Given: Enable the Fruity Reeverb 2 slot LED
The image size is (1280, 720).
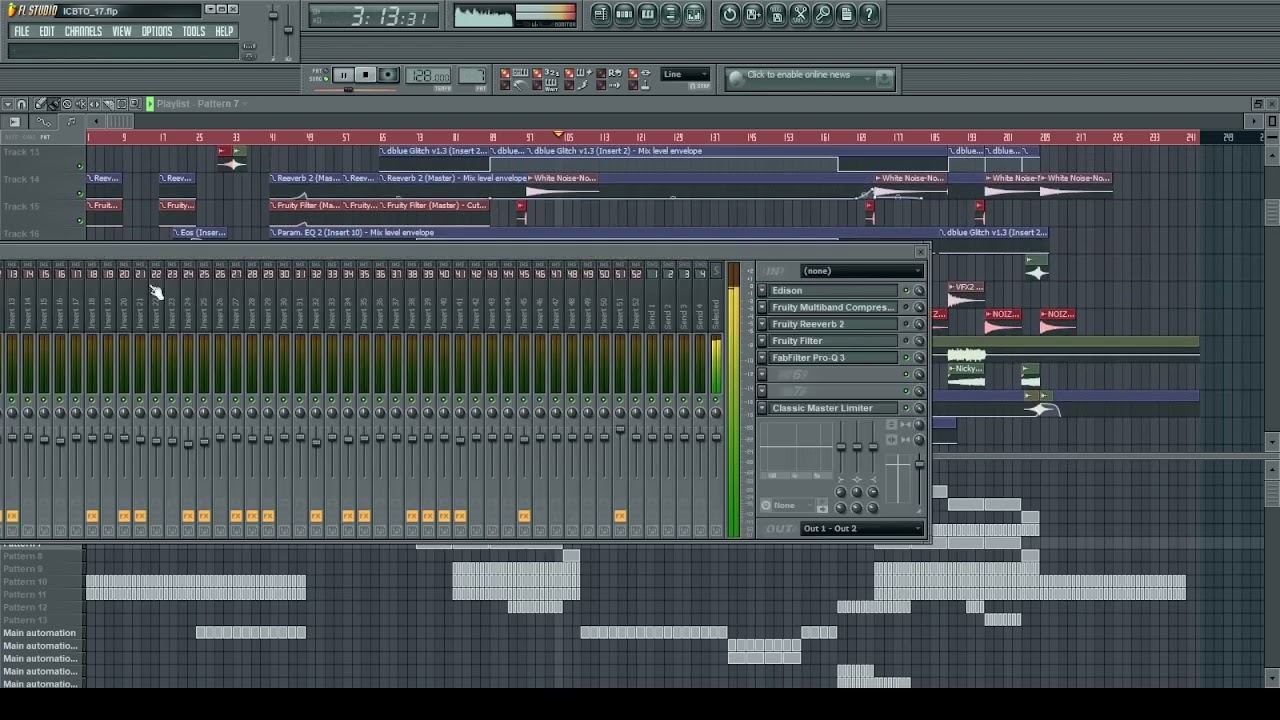Looking at the screenshot, I should click(x=906, y=324).
